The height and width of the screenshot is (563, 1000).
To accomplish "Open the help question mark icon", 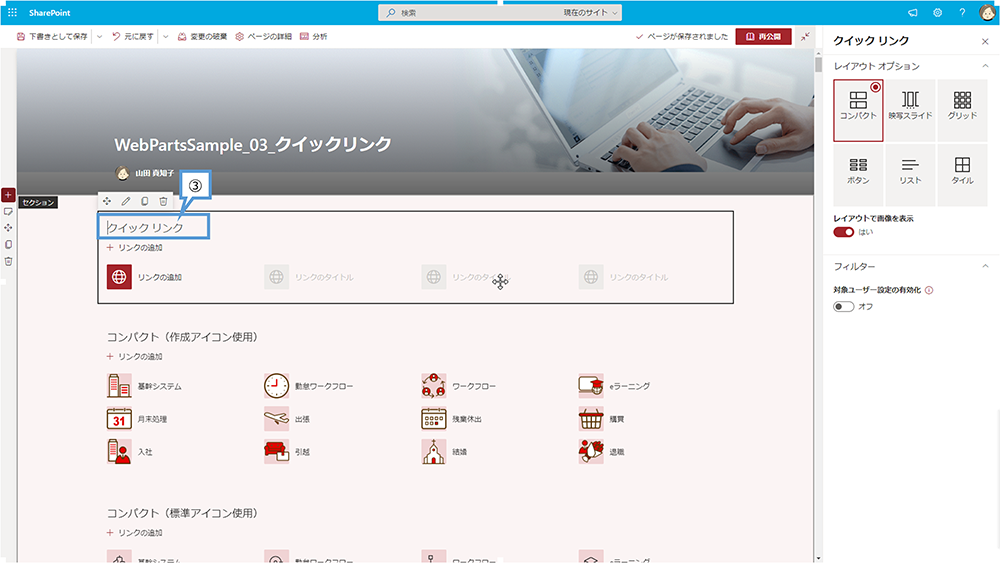I will click(x=962, y=12).
